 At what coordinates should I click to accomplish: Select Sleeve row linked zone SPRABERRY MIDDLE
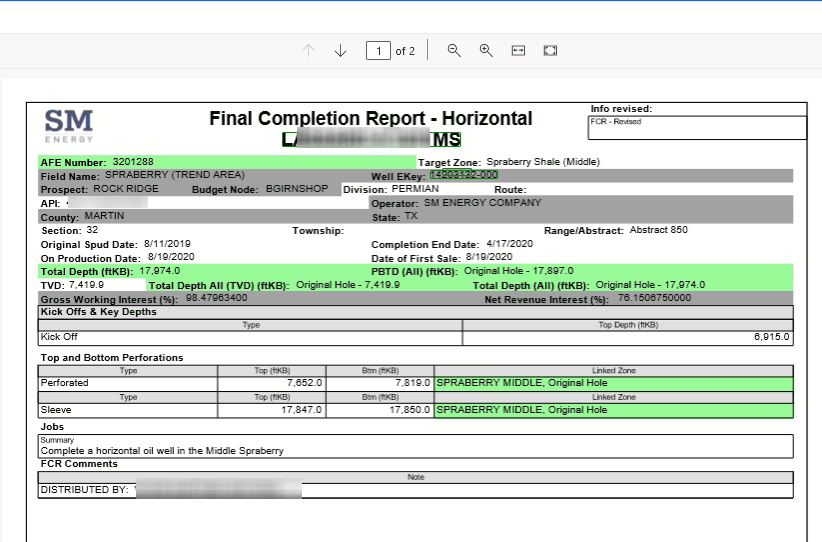click(614, 410)
